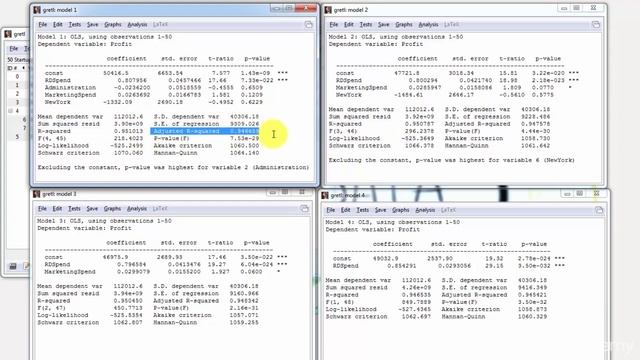
Task: Open Save menu in model 2 window
Action: pos(384,24)
